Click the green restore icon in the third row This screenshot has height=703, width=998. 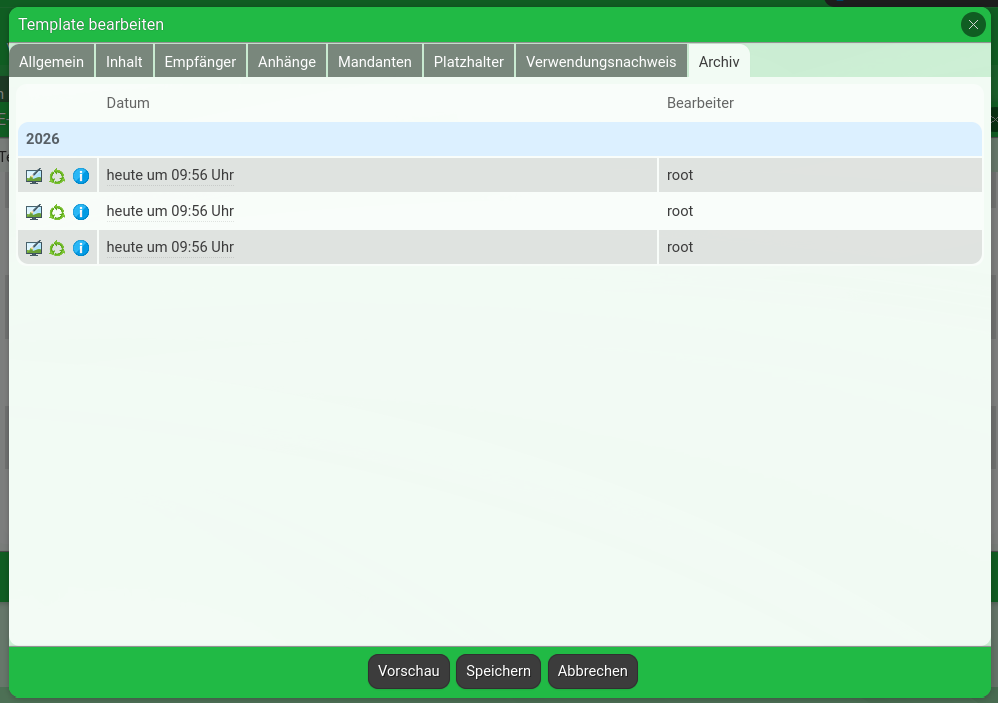[57, 248]
